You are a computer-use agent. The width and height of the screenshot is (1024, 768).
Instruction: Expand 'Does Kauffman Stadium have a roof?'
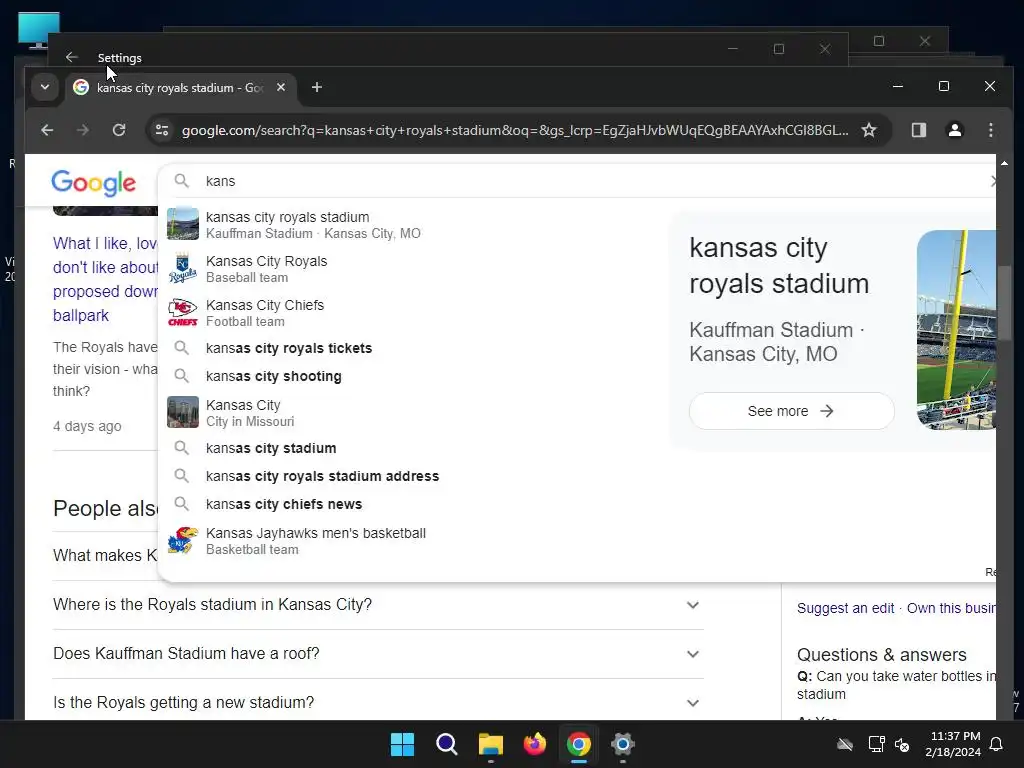click(x=378, y=654)
